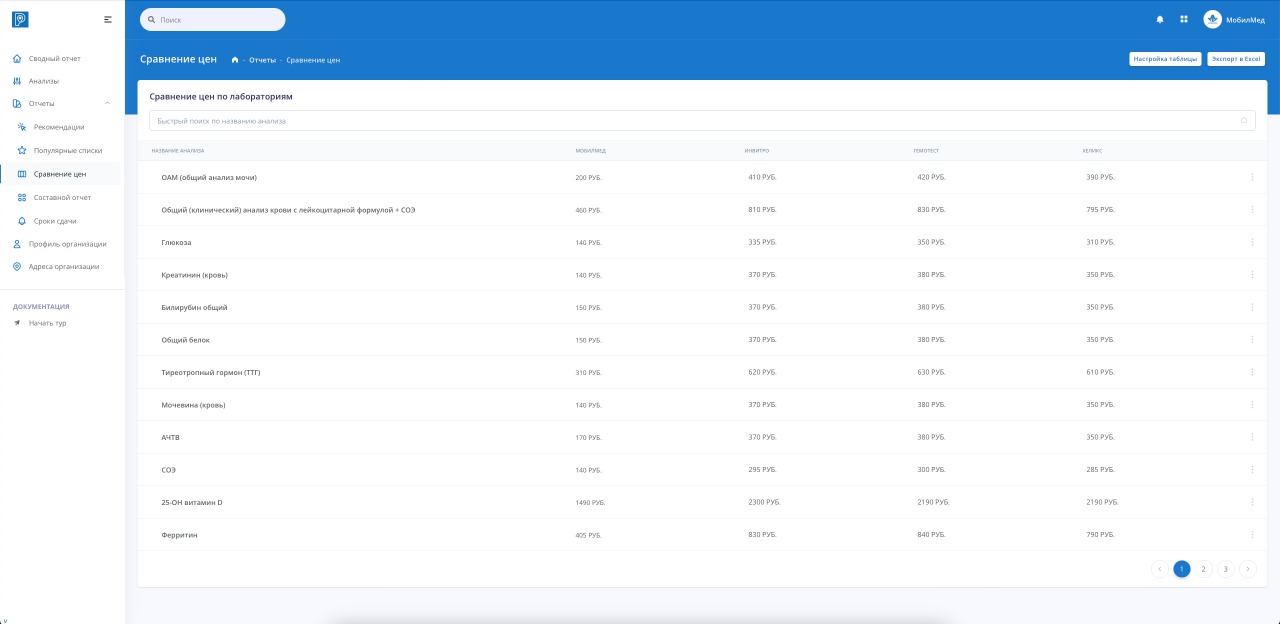This screenshot has width=1280, height=624.
Task: Focus the top Поиск search field
Action: coord(213,19)
